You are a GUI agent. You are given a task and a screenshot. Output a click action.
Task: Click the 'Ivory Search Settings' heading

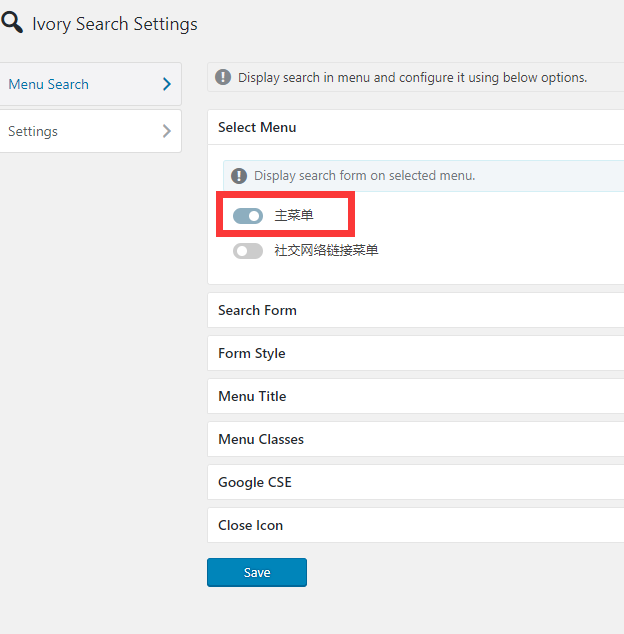coord(115,24)
